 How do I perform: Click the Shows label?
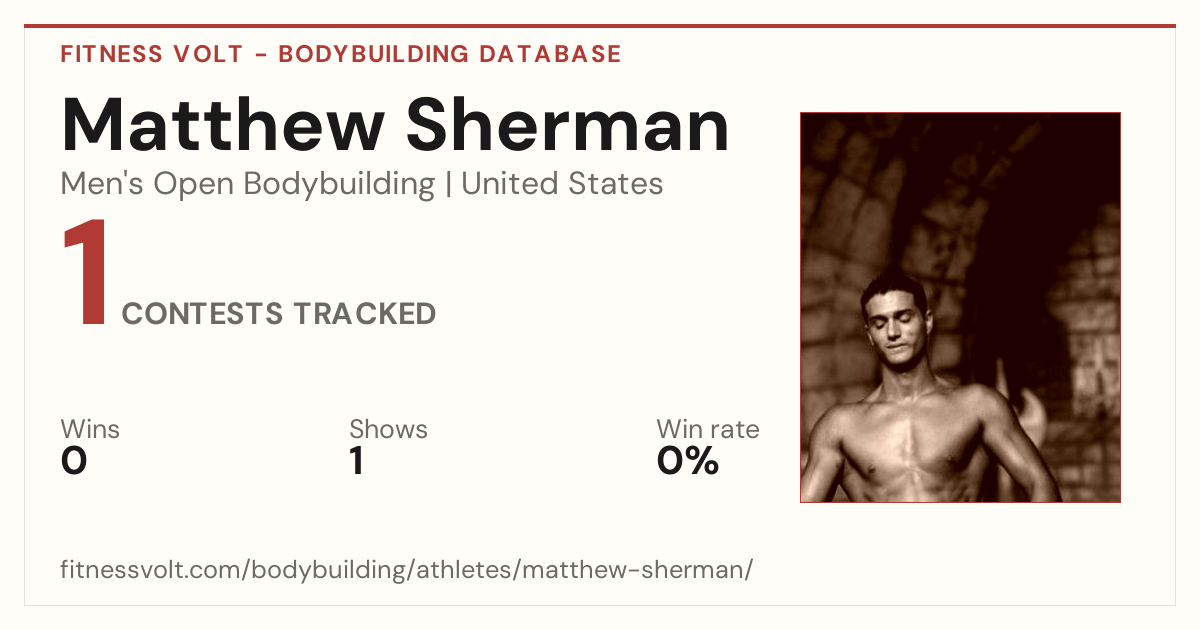tap(388, 430)
